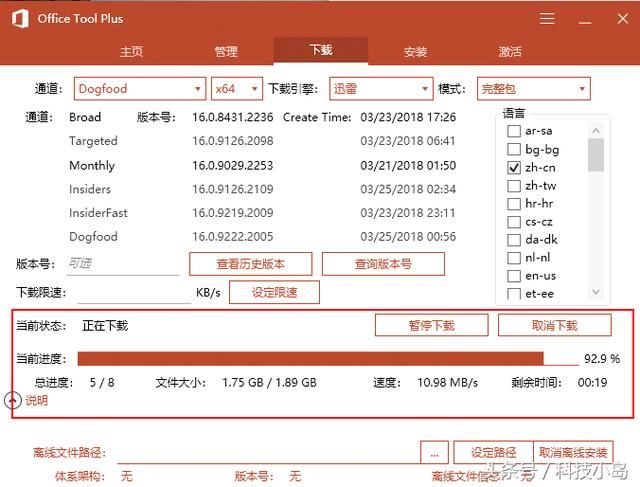Click the 5 / 8 total progress value
The height and width of the screenshot is (487, 640).
click(102, 382)
